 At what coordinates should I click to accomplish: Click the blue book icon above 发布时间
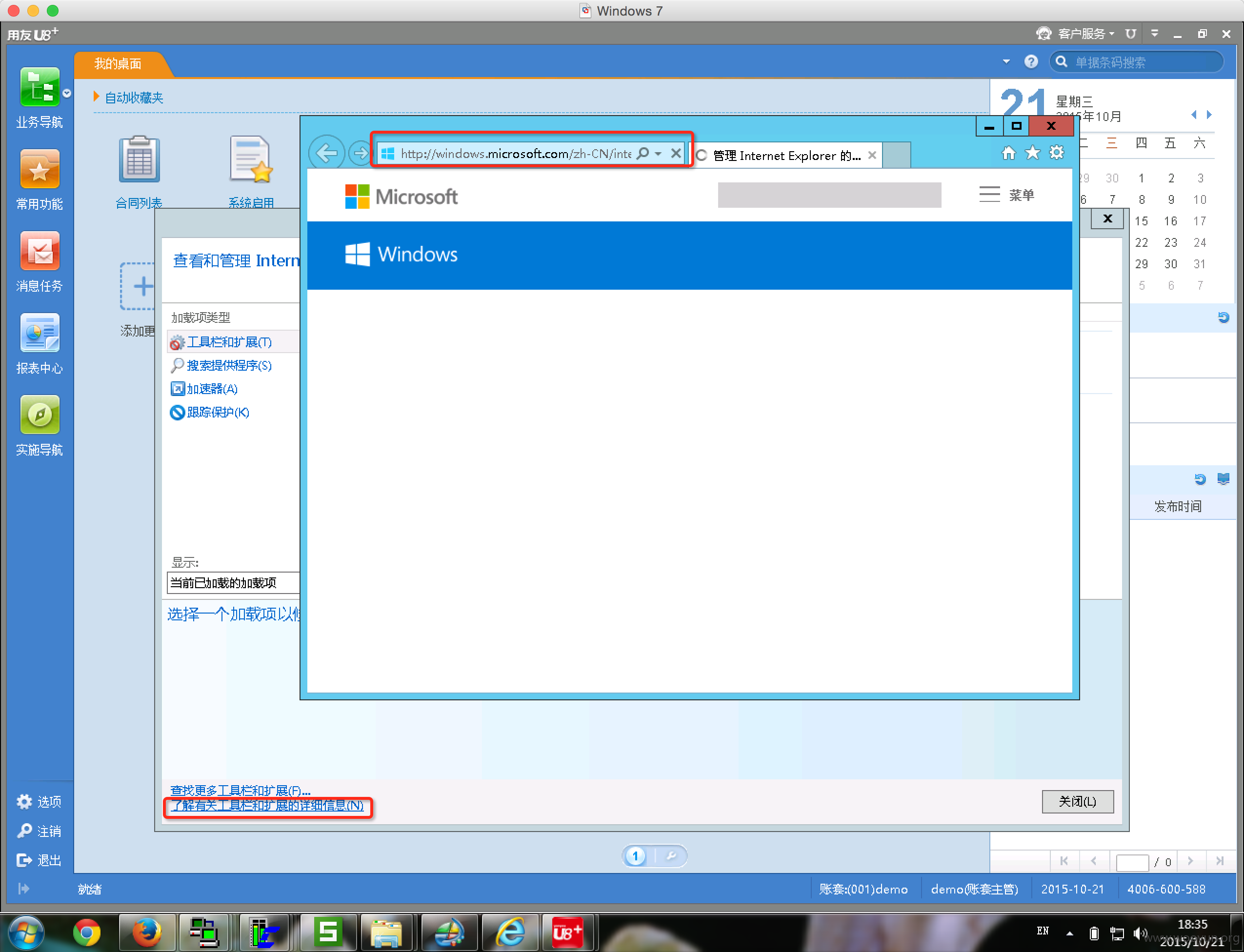pos(1224,479)
